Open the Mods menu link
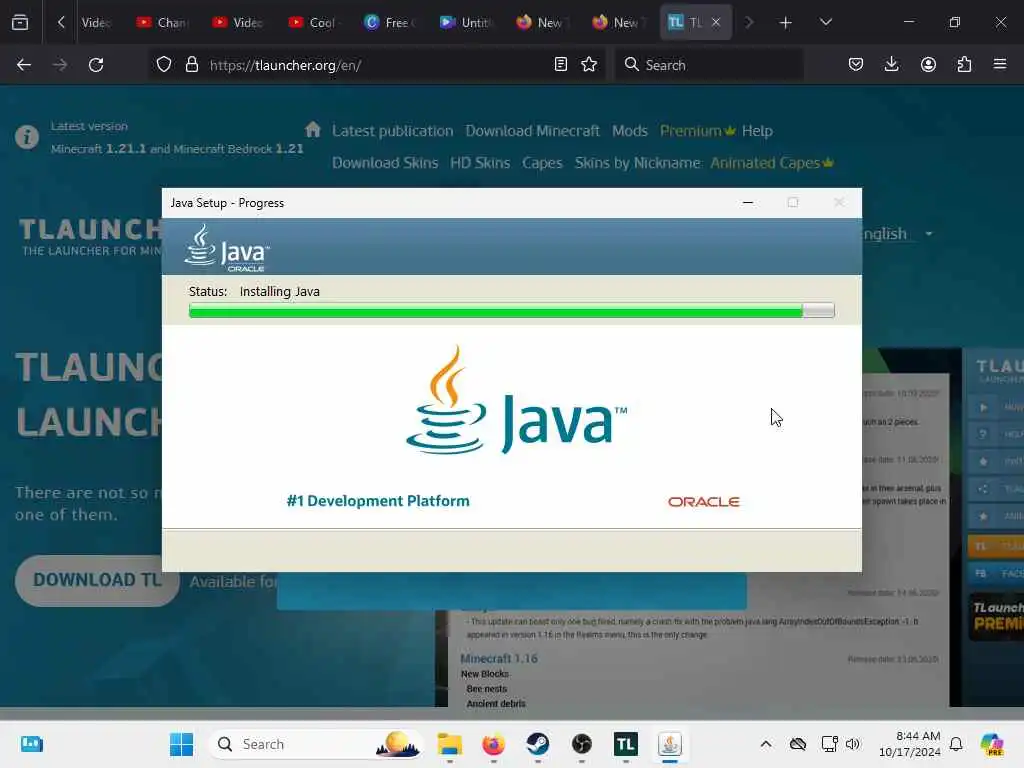 630,131
